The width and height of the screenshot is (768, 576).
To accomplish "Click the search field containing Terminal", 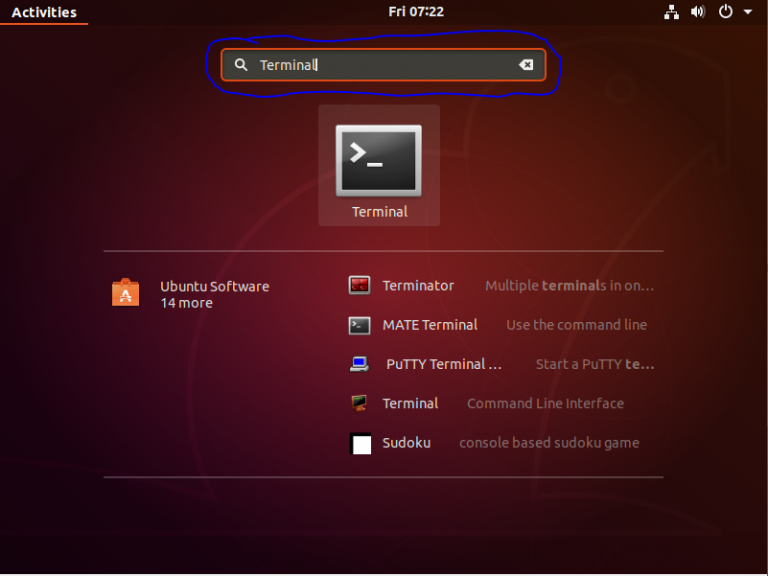I will tap(380, 65).
